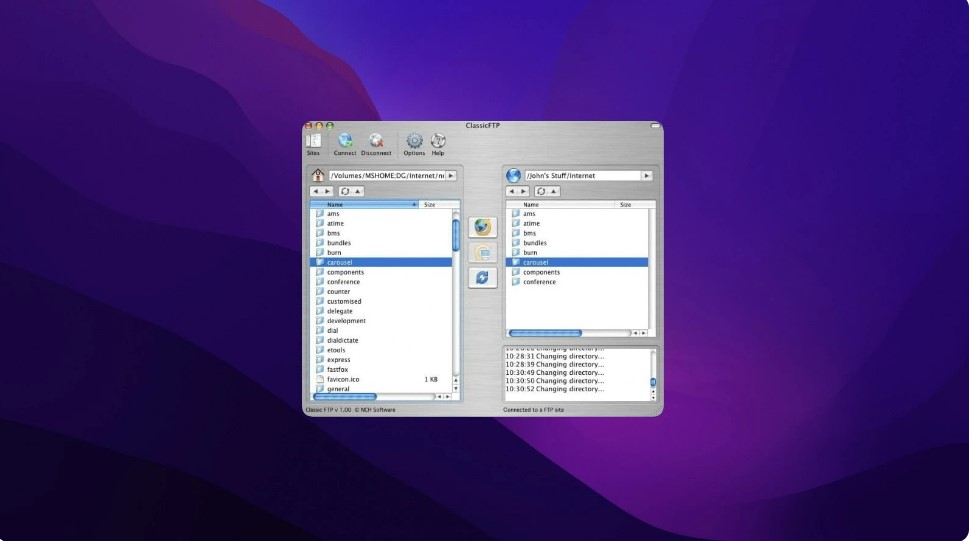Screen dimensions: 969x541
Task: Sort local pane by Name column
Action: pyautogui.click(x=365, y=205)
